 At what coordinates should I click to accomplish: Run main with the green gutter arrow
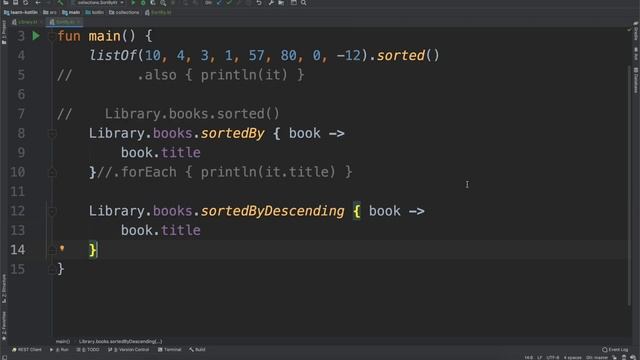tap(36, 36)
